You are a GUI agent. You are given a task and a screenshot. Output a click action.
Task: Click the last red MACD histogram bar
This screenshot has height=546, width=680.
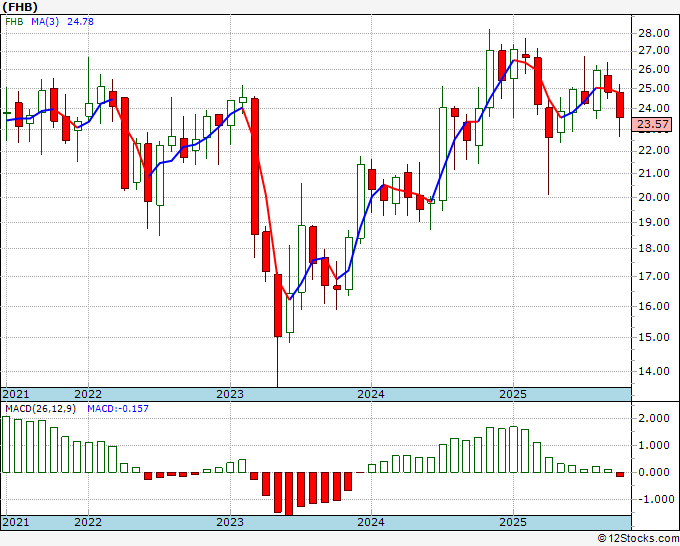coord(620,474)
